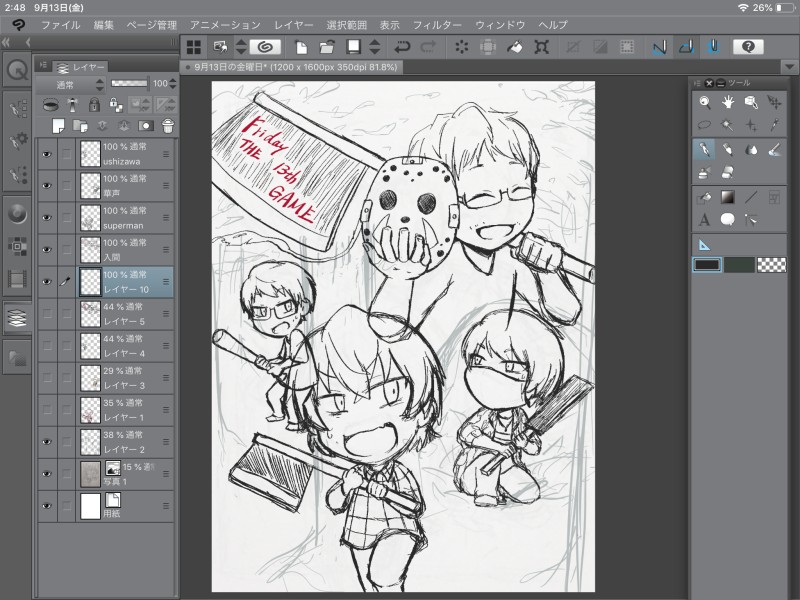Click the Save icon in command bar
Image resolution: width=800 pixels, height=600 pixels.
click(x=353, y=47)
